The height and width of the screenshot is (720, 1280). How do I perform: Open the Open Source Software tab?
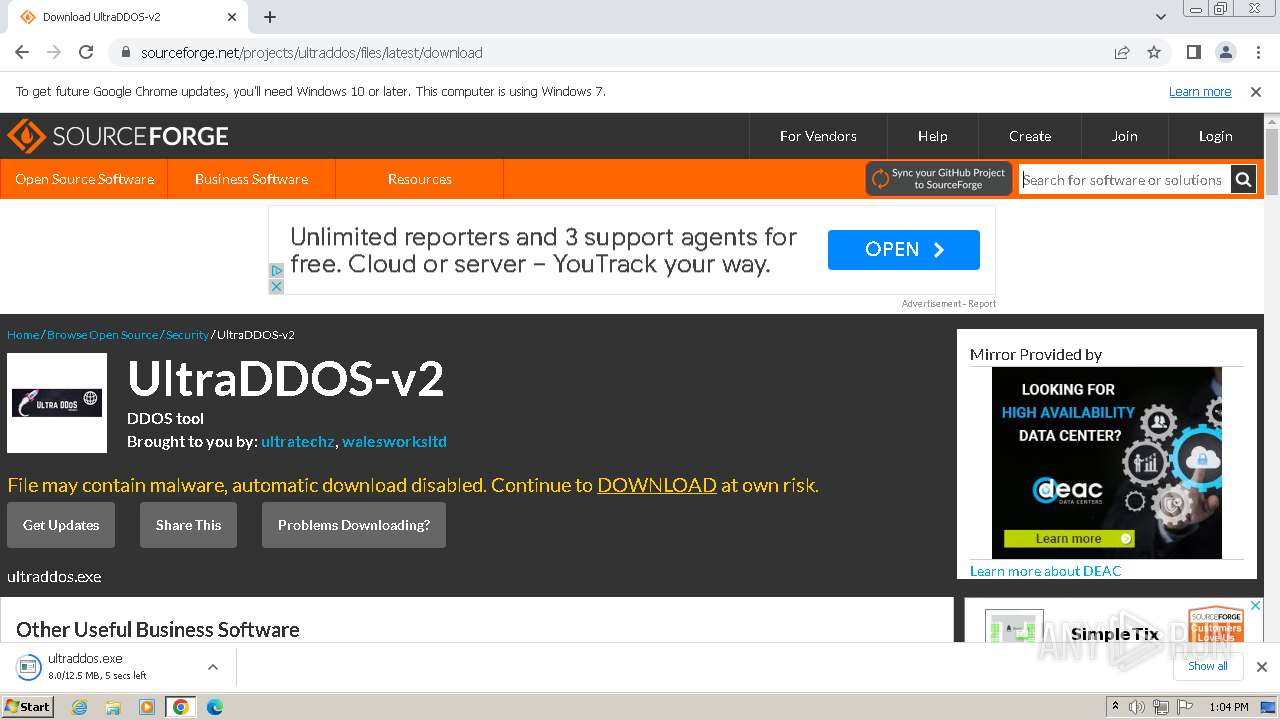click(x=84, y=179)
